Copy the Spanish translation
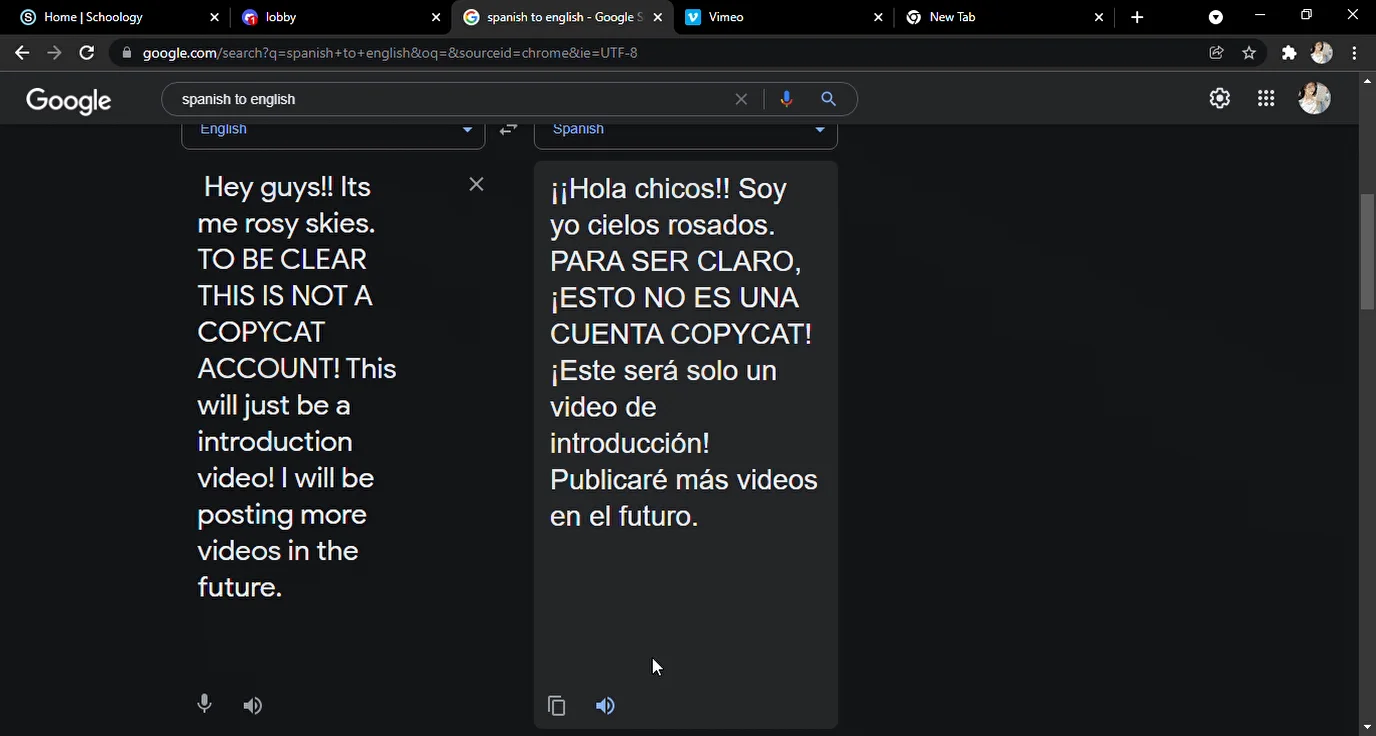The height and width of the screenshot is (736, 1376). coord(557,706)
